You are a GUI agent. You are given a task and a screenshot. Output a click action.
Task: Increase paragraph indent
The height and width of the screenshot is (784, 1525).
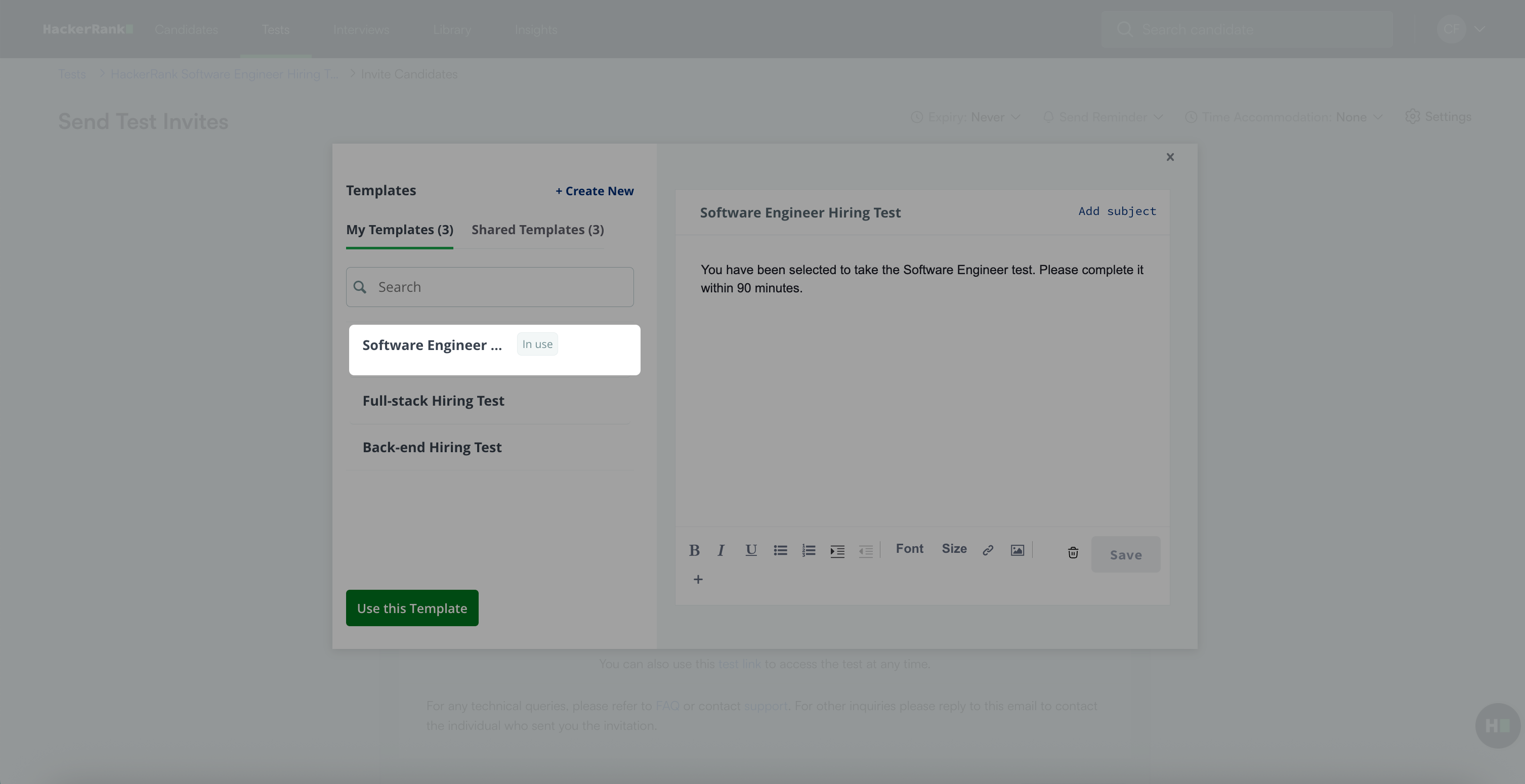point(837,551)
